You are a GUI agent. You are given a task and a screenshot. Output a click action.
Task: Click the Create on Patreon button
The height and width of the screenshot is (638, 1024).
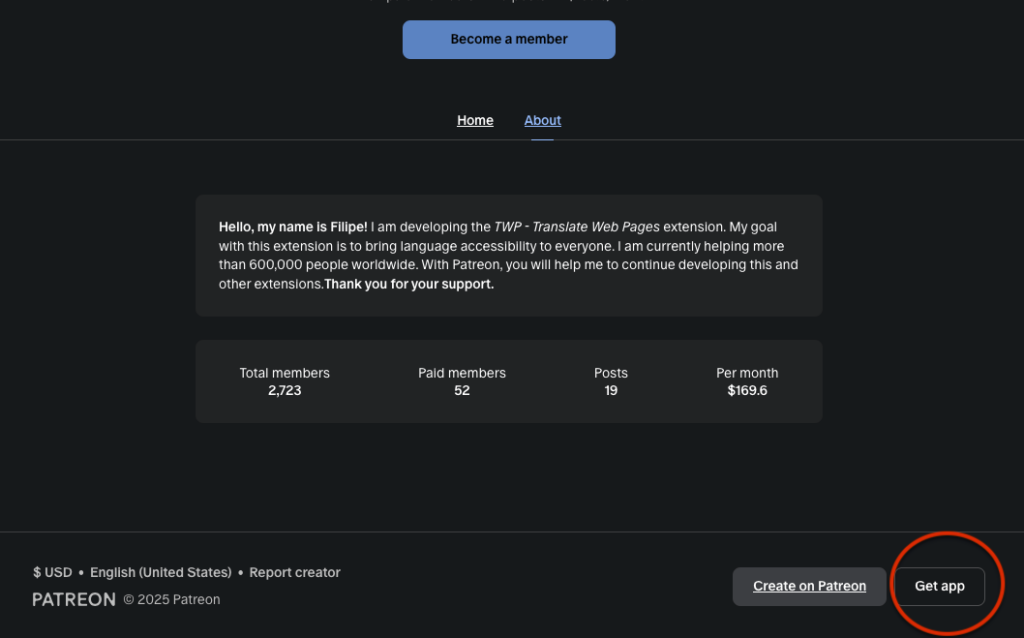tap(809, 587)
